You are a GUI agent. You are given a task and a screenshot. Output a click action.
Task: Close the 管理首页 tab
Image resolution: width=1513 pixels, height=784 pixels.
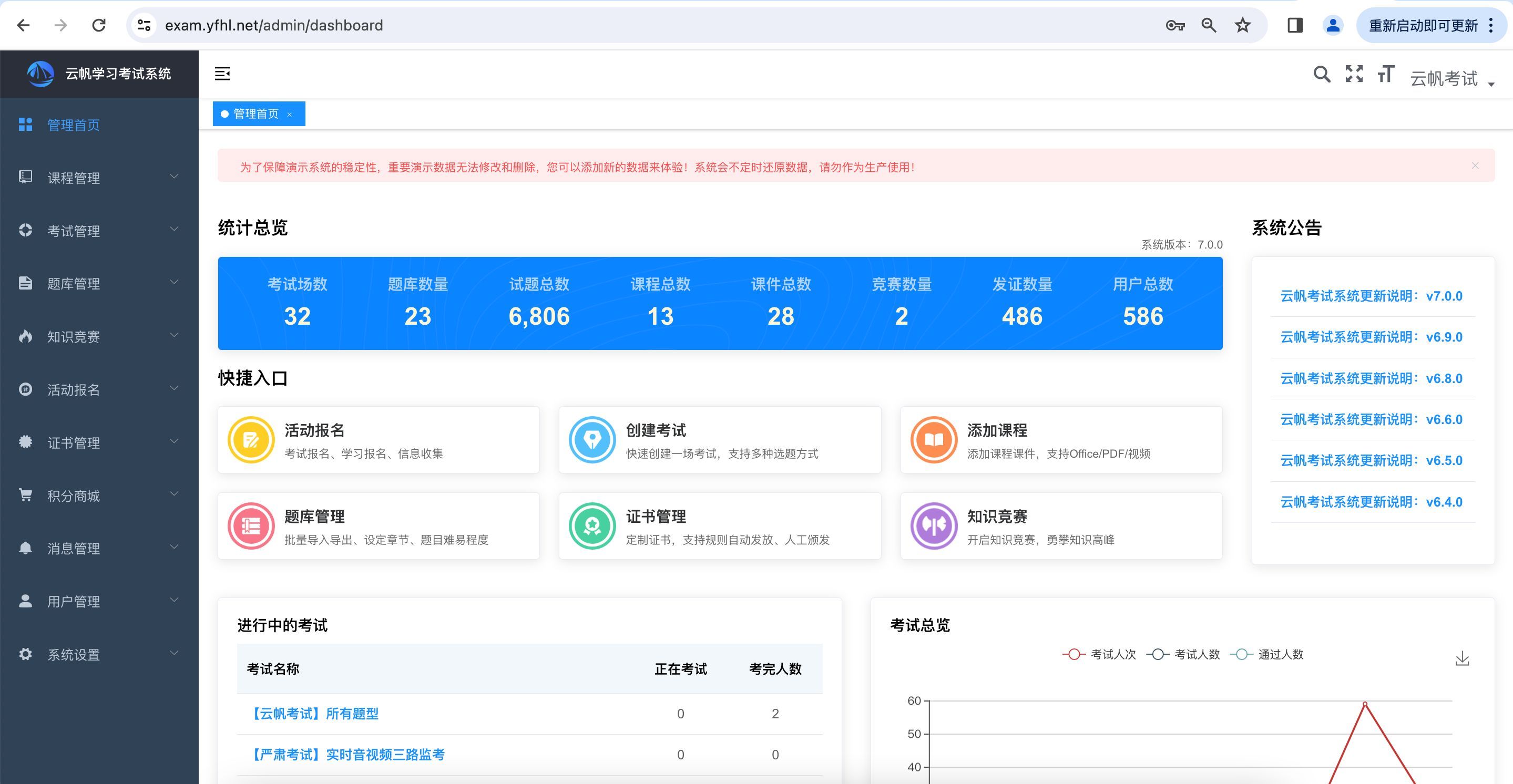[x=290, y=115]
